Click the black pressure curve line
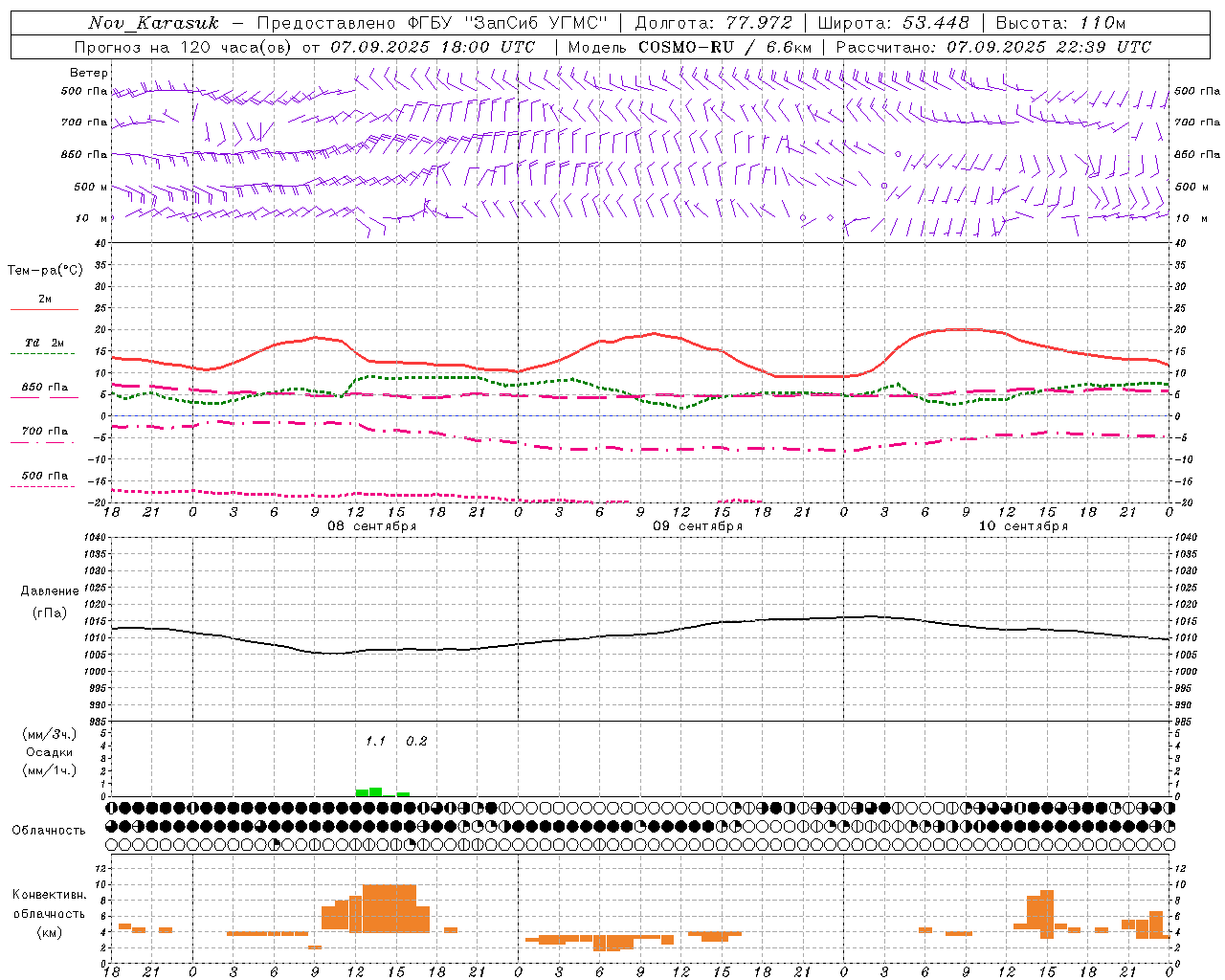 pos(641,634)
